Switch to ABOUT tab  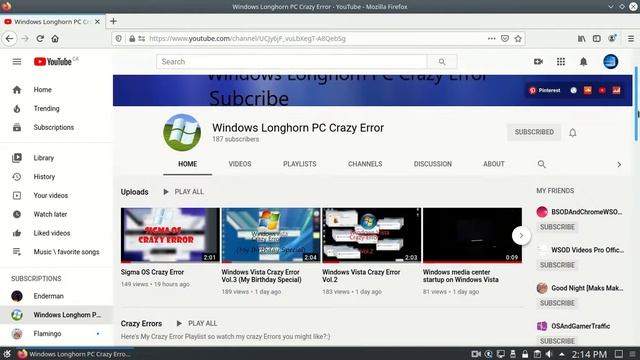(x=493, y=164)
